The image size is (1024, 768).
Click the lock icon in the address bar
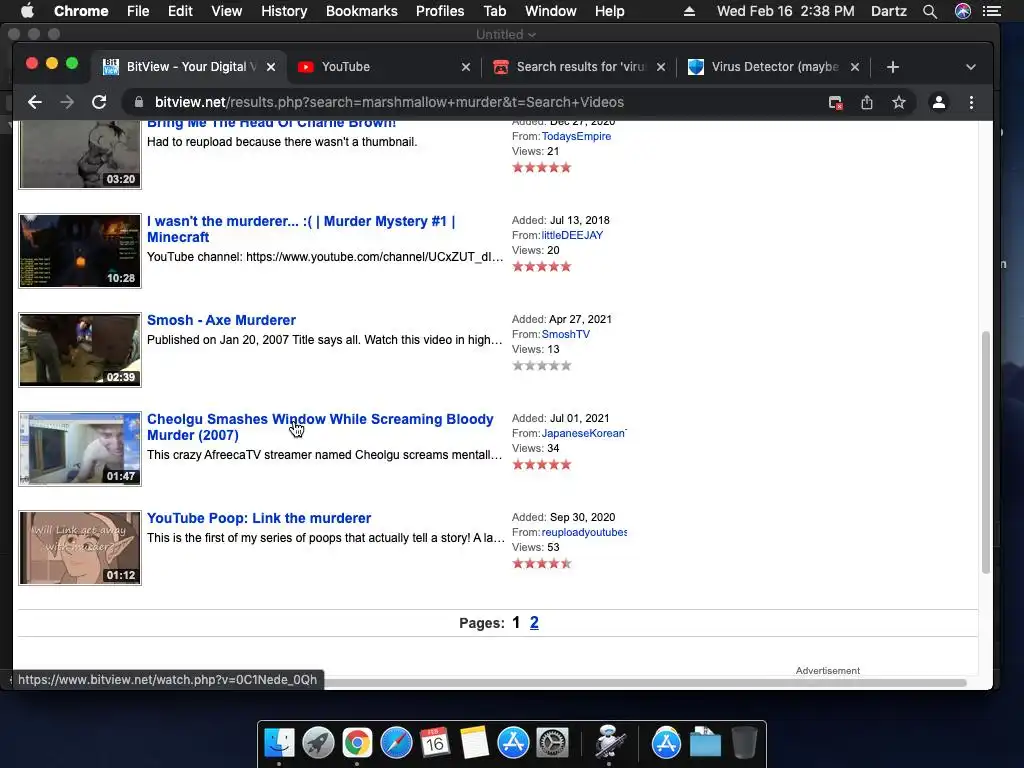point(138,103)
